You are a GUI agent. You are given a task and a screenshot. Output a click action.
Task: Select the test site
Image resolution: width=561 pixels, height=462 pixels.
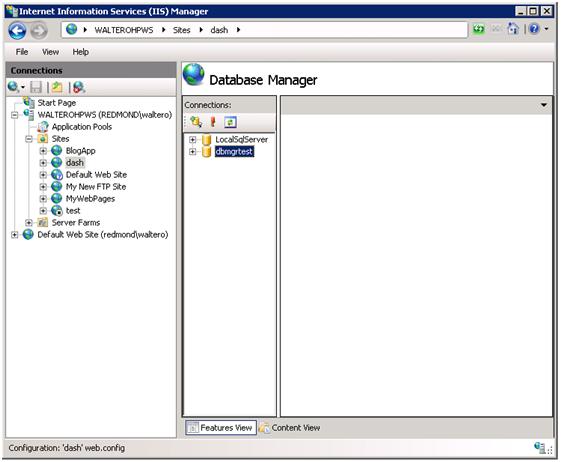tap(73, 211)
